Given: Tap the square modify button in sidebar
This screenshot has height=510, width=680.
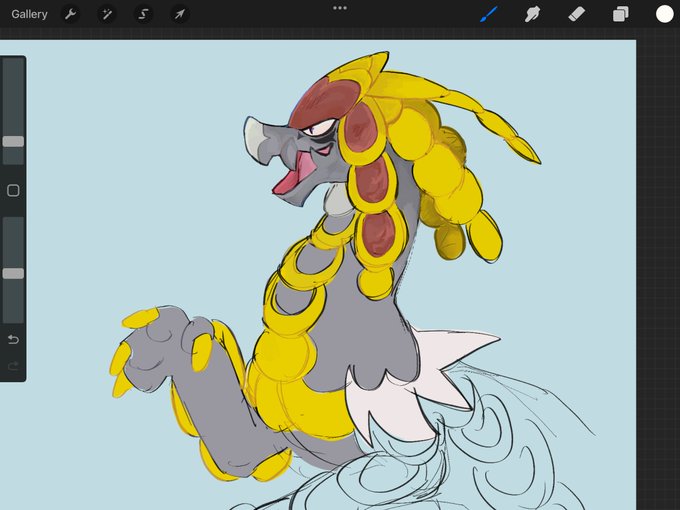Looking at the screenshot, I should pyautogui.click(x=13, y=190).
